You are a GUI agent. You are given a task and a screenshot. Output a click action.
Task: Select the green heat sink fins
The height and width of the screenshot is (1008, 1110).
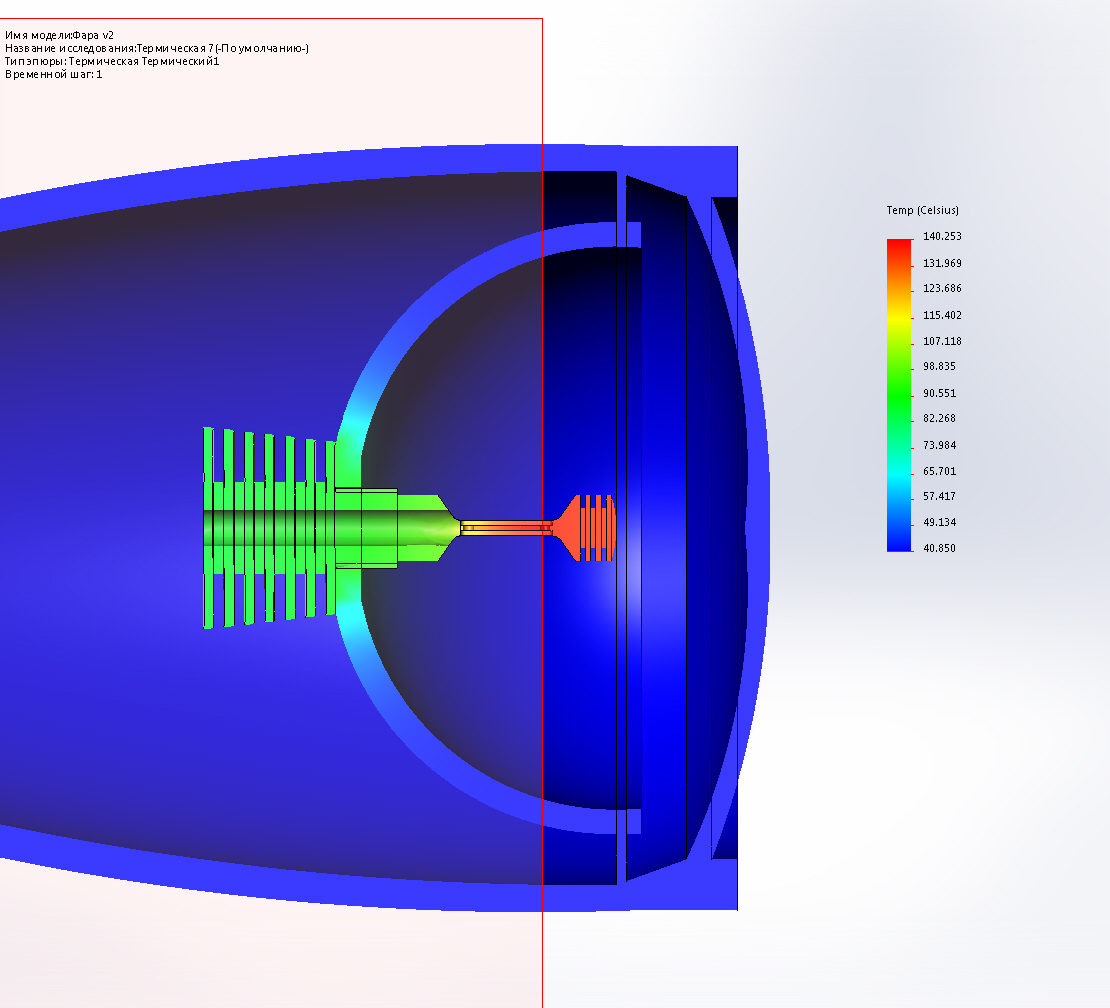click(269, 528)
